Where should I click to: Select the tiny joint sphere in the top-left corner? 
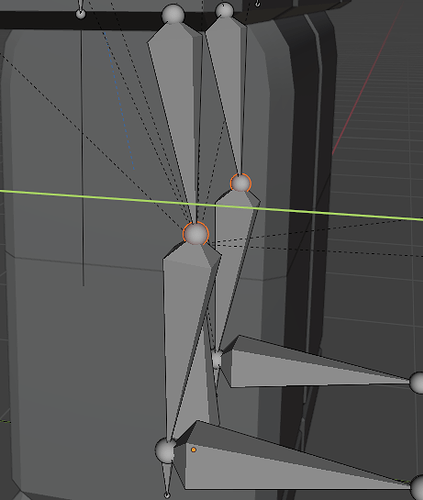[x=80, y=14]
